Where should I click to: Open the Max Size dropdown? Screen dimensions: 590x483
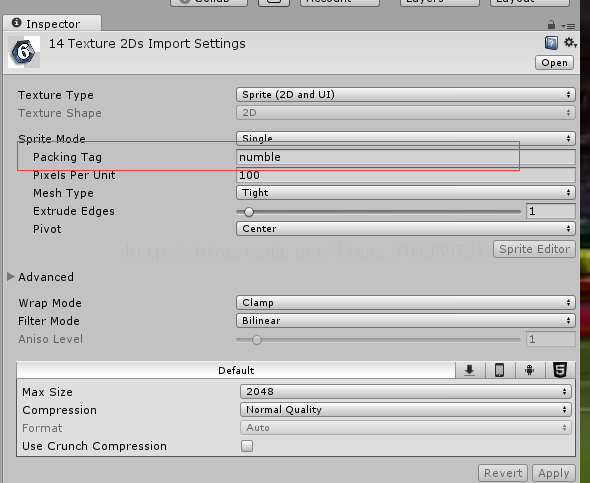(406, 392)
